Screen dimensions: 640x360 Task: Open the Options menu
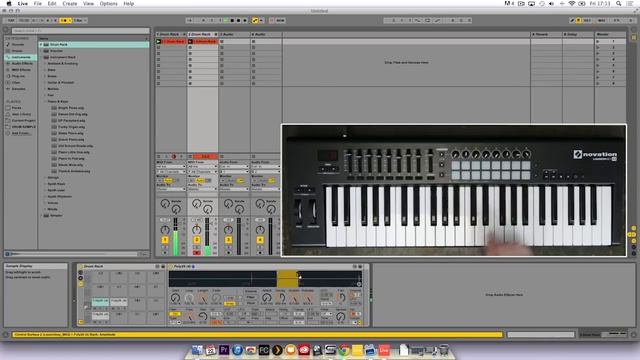pyautogui.click(x=109, y=4)
